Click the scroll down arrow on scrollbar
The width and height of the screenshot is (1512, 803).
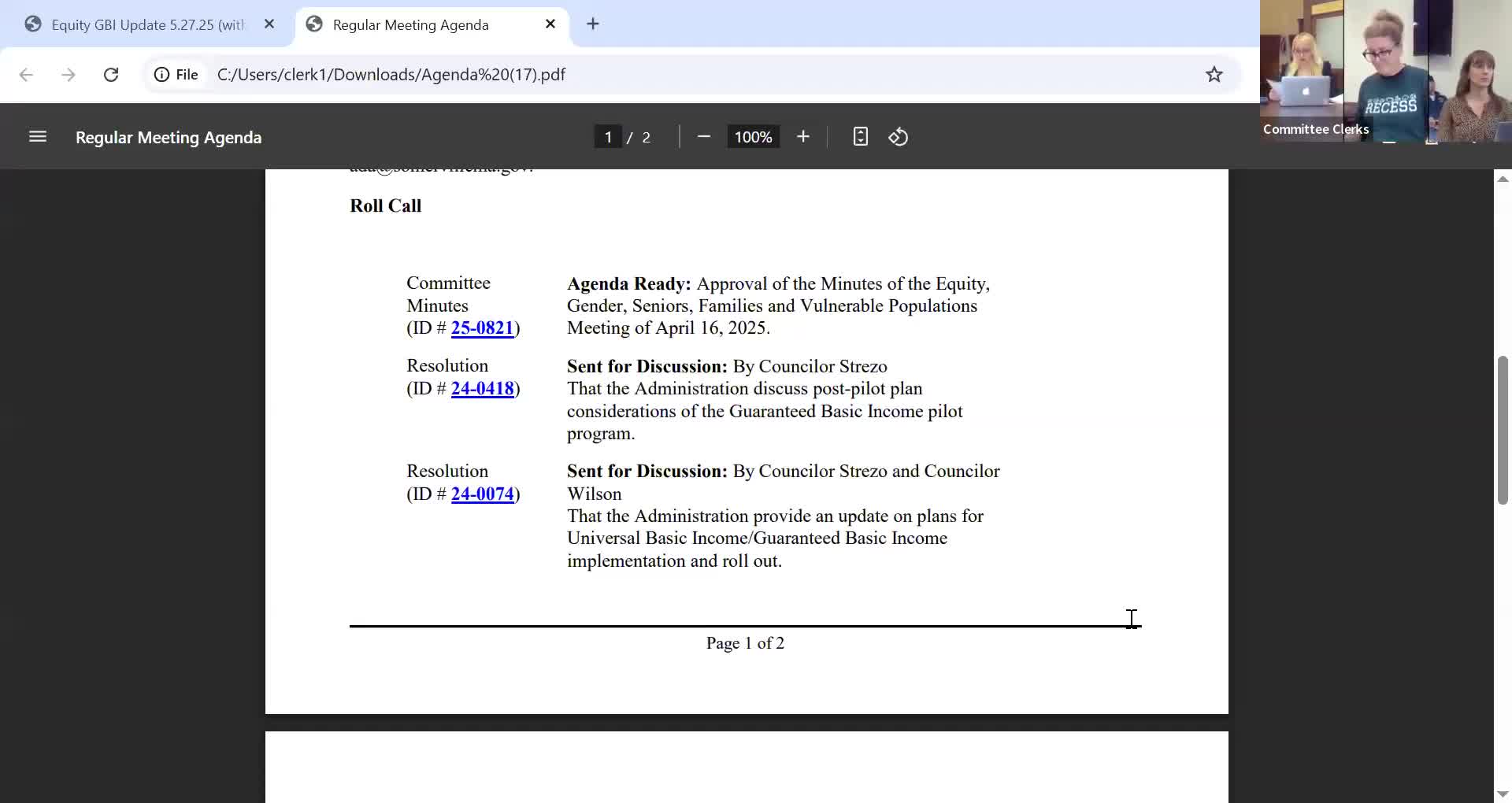(1503, 794)
